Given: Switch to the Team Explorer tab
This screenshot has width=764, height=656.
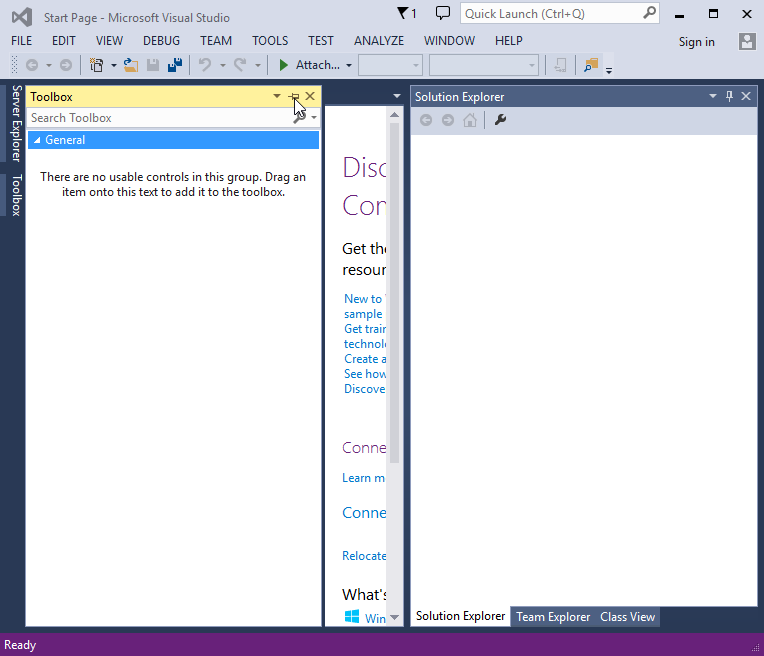Looking at the screenshot, I should tap(553, 617).
